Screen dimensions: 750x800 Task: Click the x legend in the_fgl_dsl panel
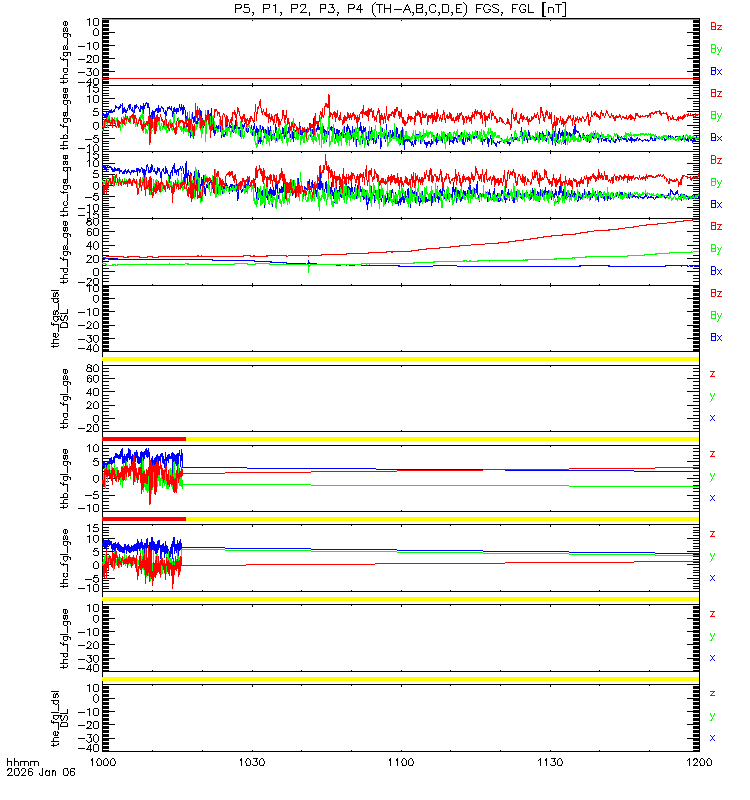tap(712, 738)
